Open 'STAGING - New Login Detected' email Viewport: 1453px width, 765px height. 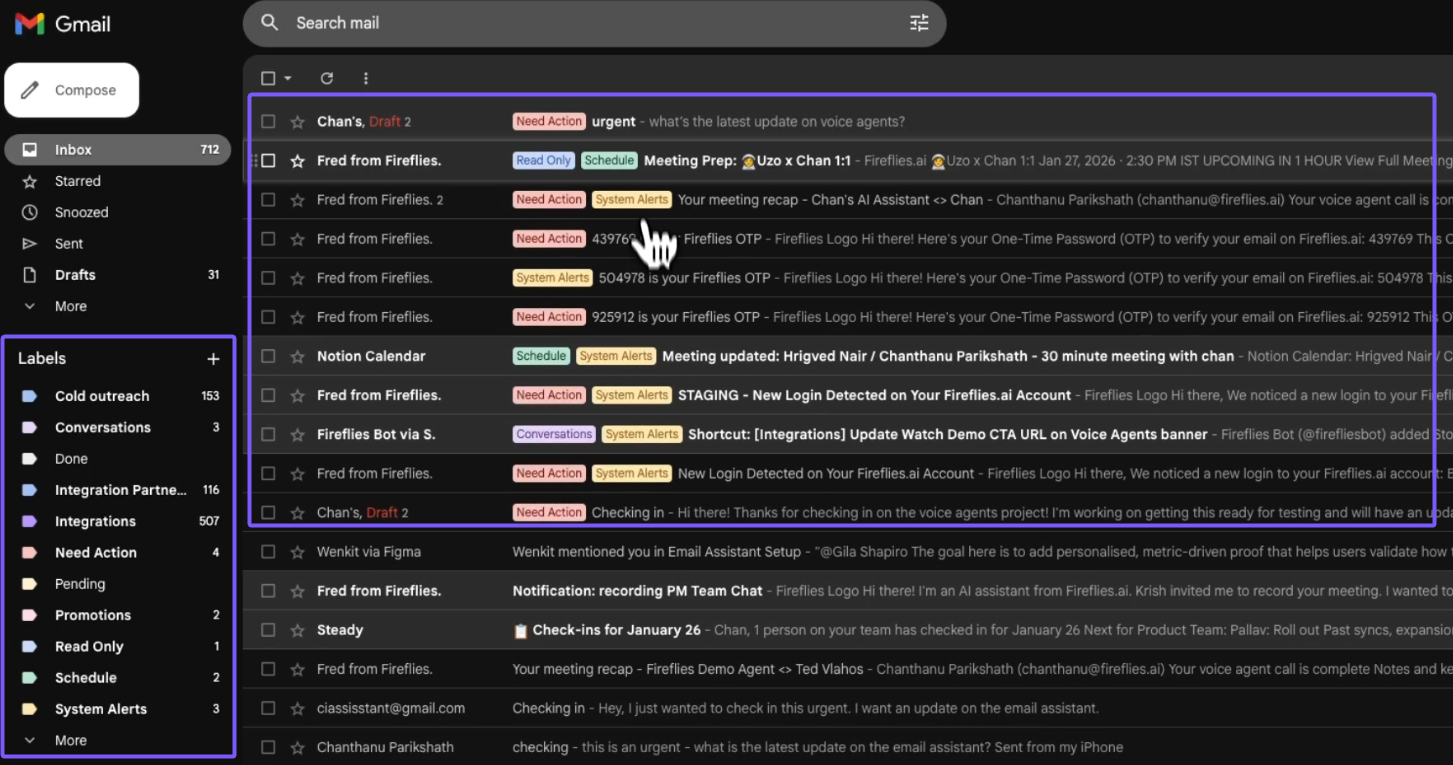pyautogui.click(x=875, y=395)
